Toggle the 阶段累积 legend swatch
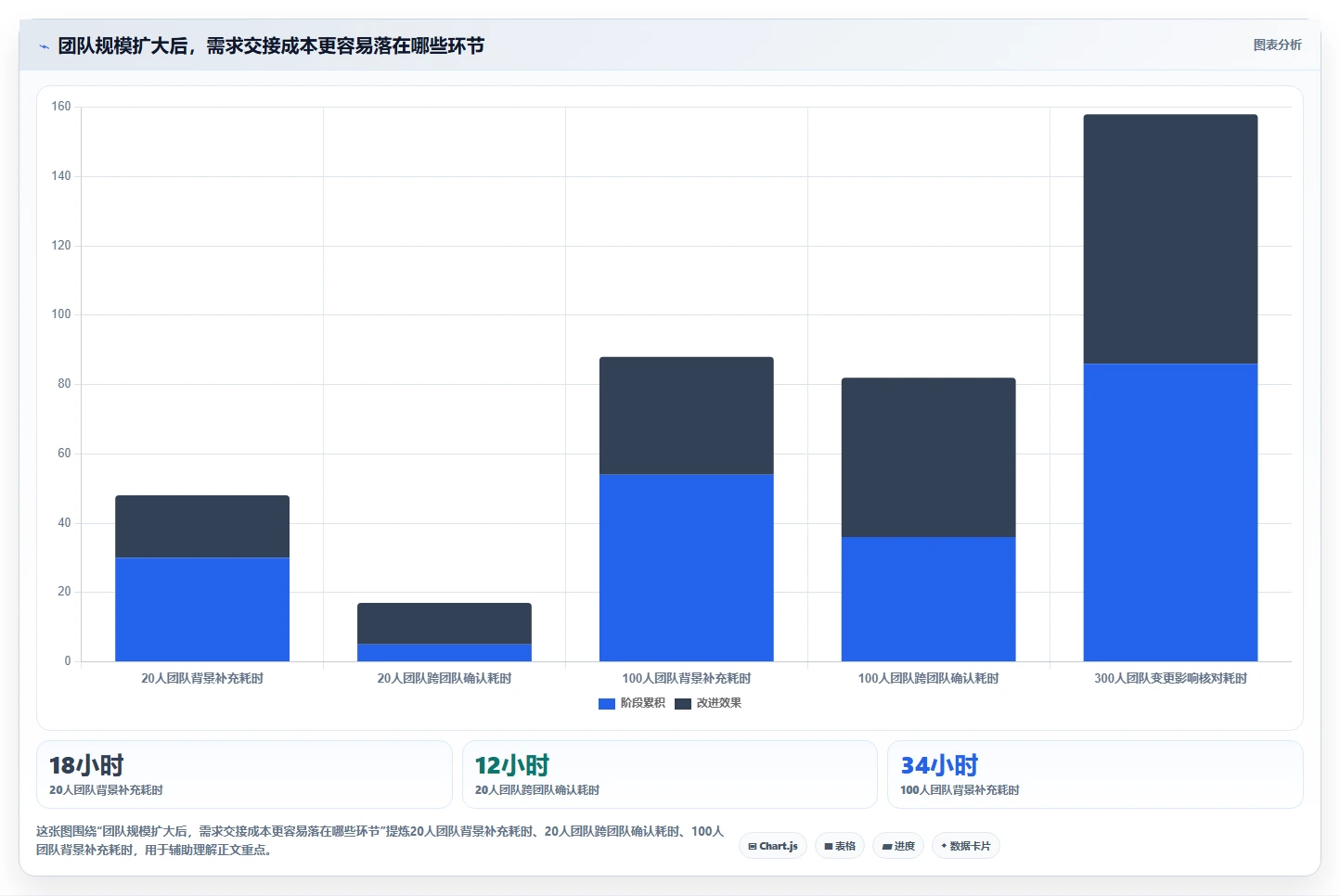 coord(607,704)
